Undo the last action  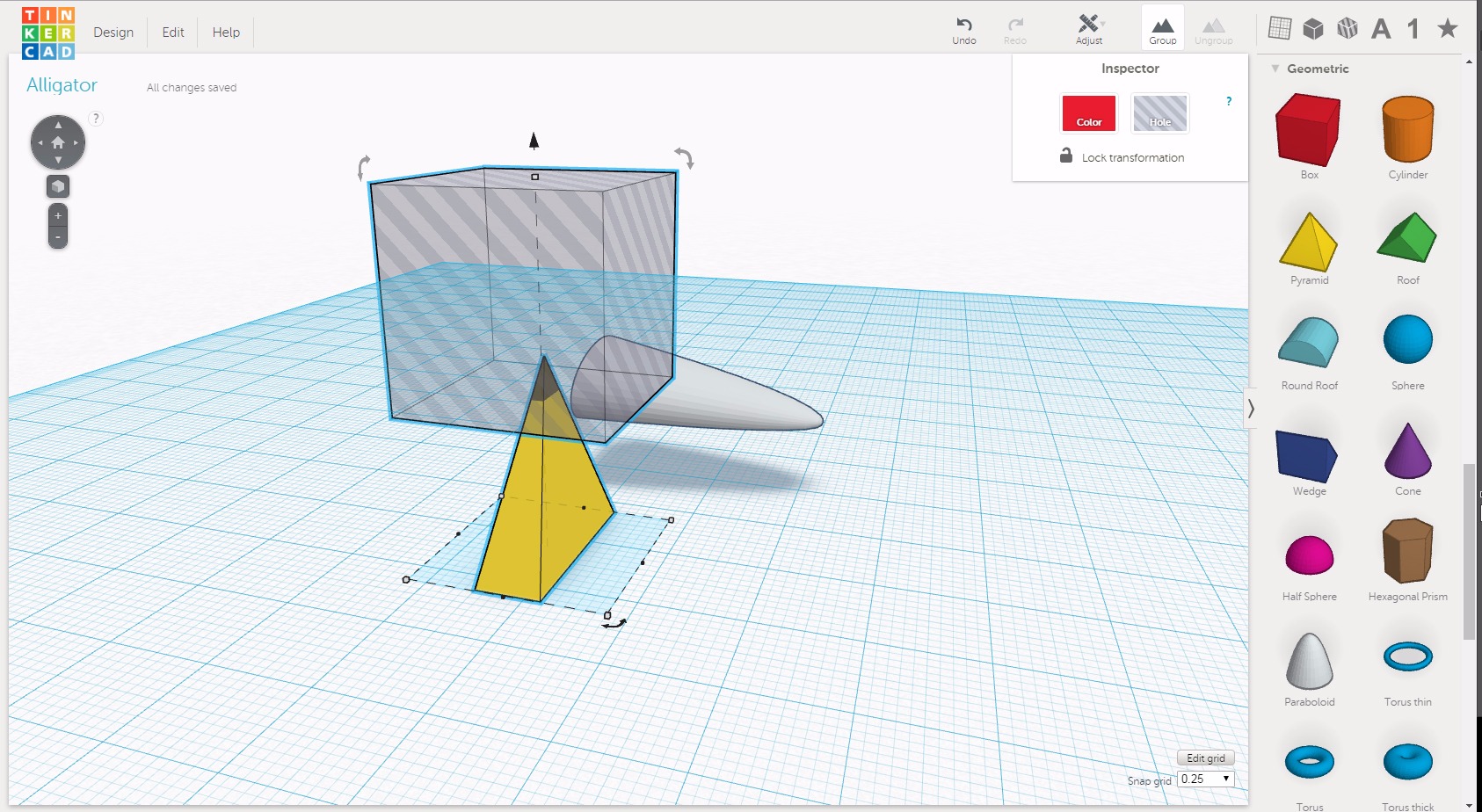[964, 31]
